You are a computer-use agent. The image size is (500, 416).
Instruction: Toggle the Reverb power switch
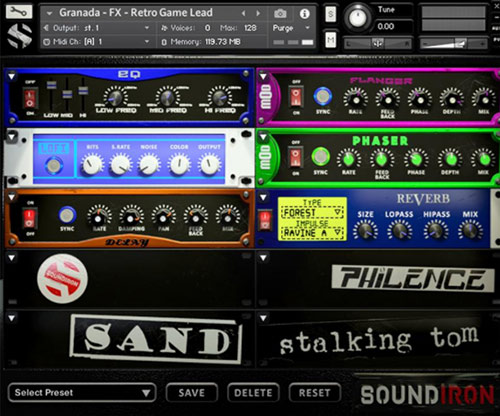tap(265, 220)
